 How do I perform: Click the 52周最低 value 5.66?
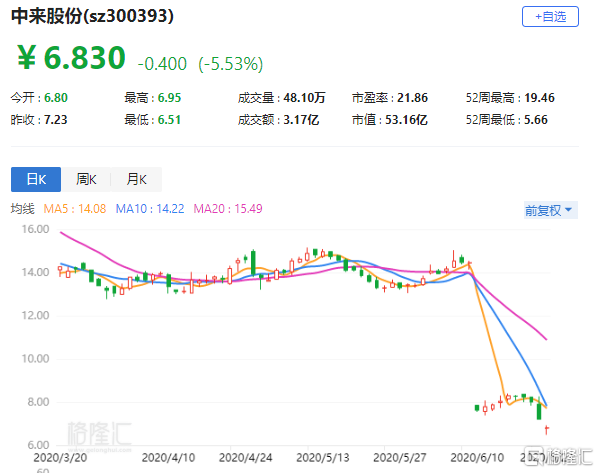point(536,120)
